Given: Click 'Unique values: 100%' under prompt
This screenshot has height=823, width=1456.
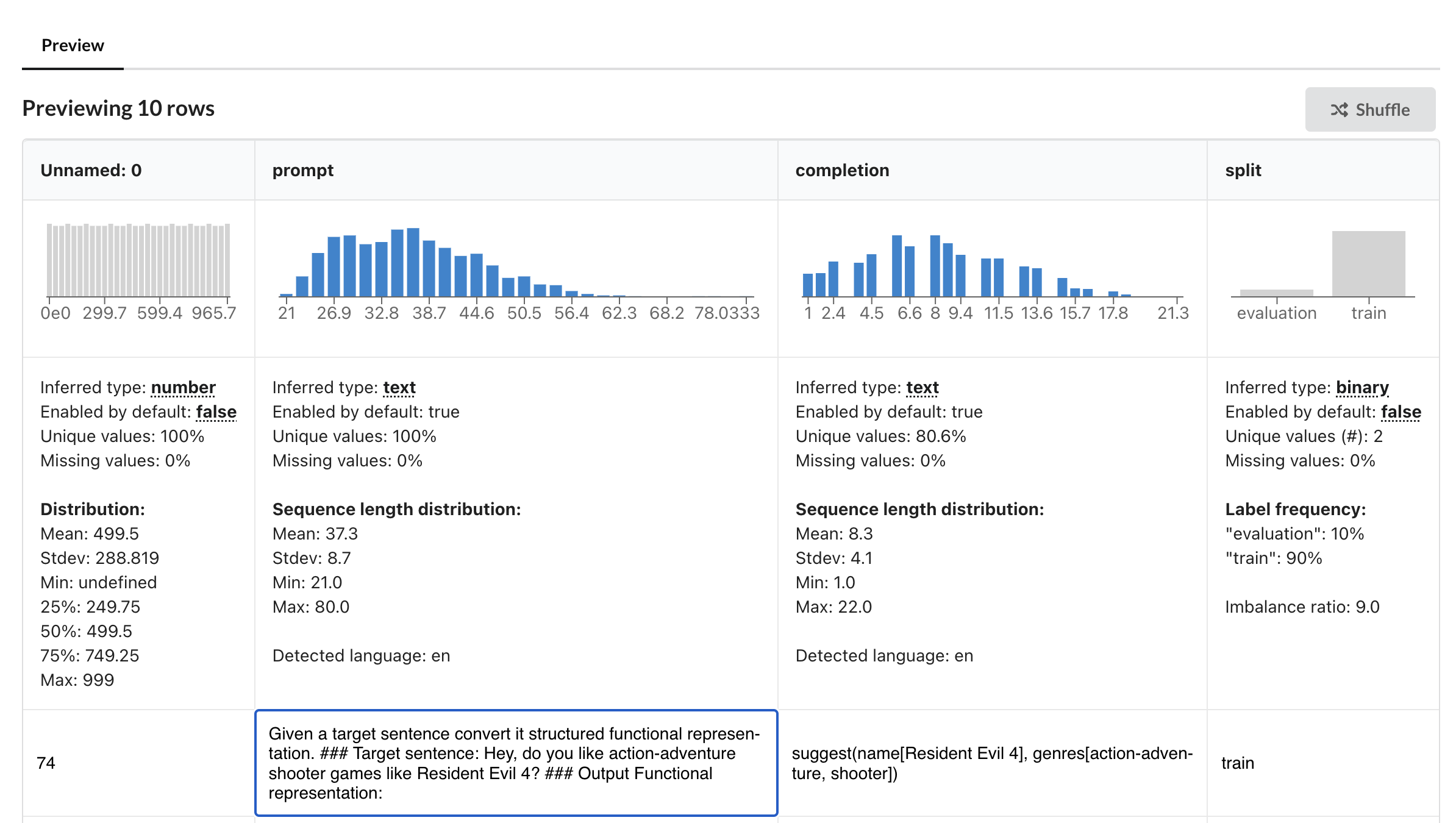Looking at the screenshot, I should [354, 436].
